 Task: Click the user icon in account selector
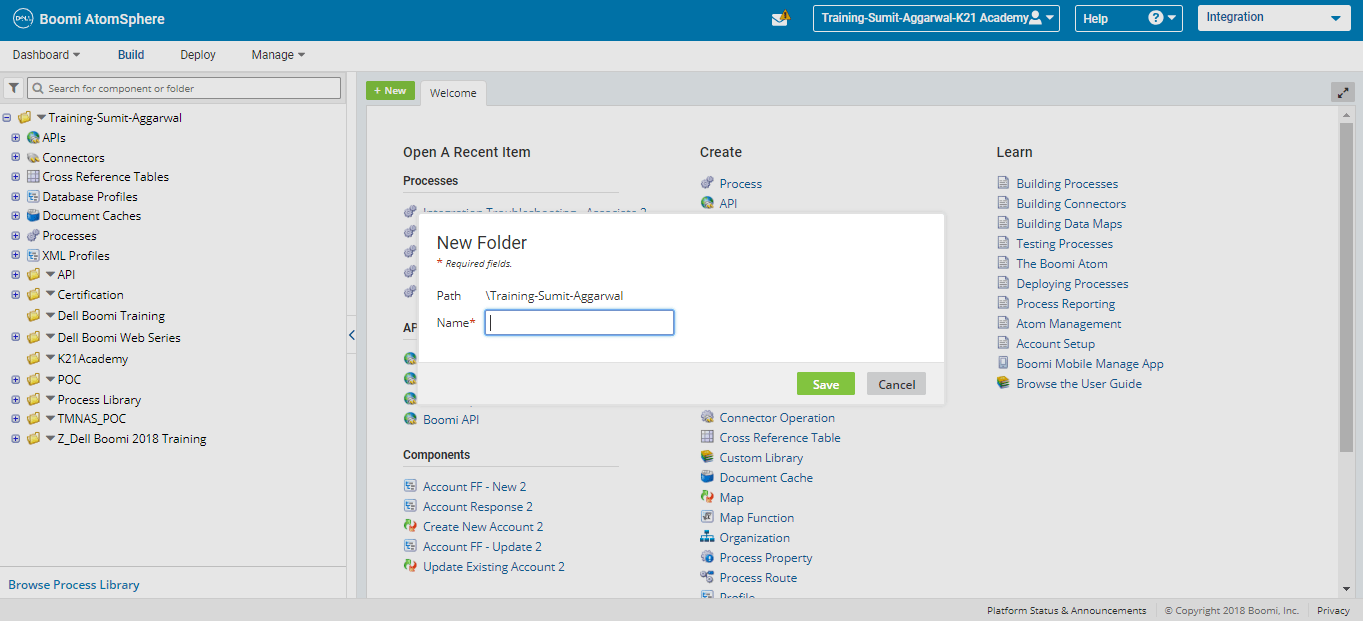click(1033, 16)
